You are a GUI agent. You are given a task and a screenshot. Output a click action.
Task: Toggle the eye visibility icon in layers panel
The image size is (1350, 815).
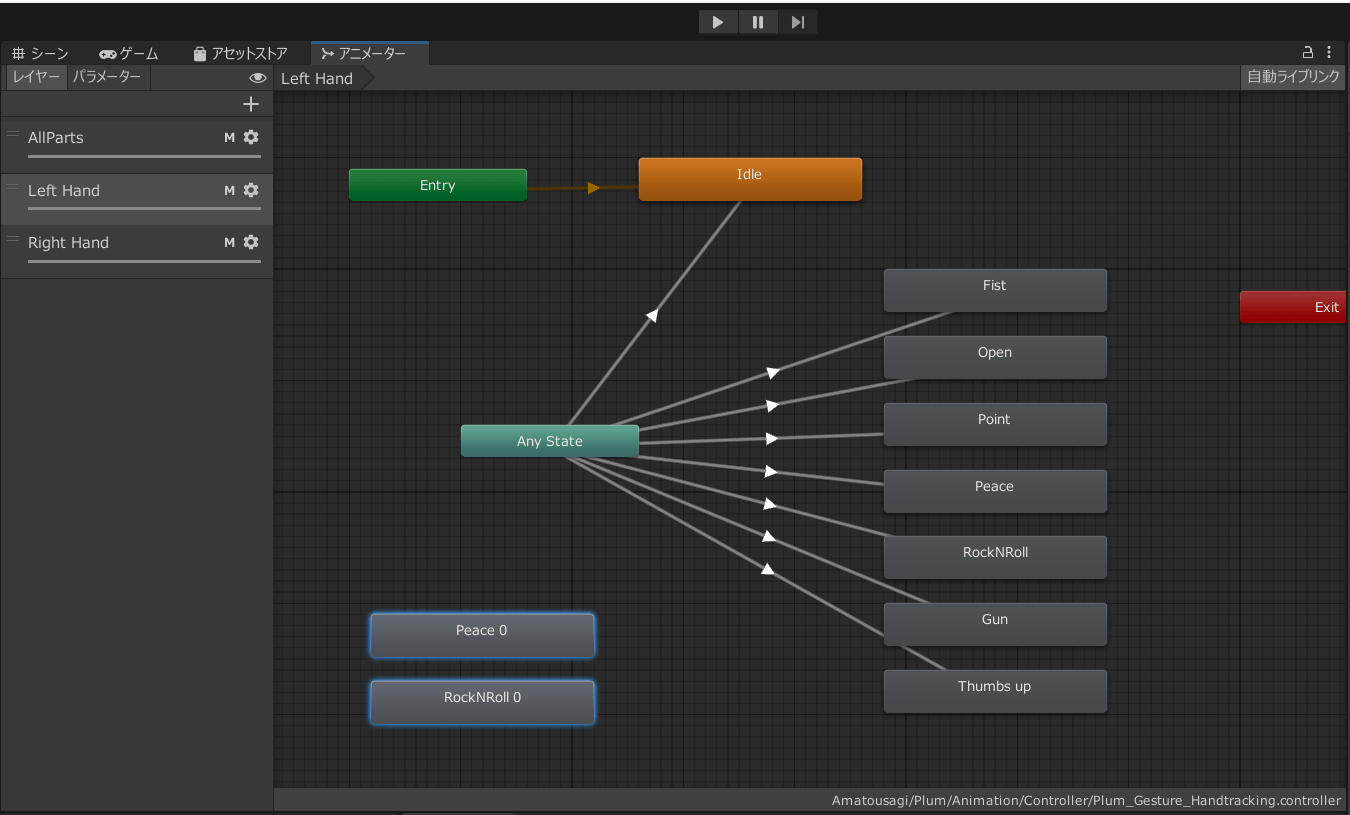coord(258,78)
